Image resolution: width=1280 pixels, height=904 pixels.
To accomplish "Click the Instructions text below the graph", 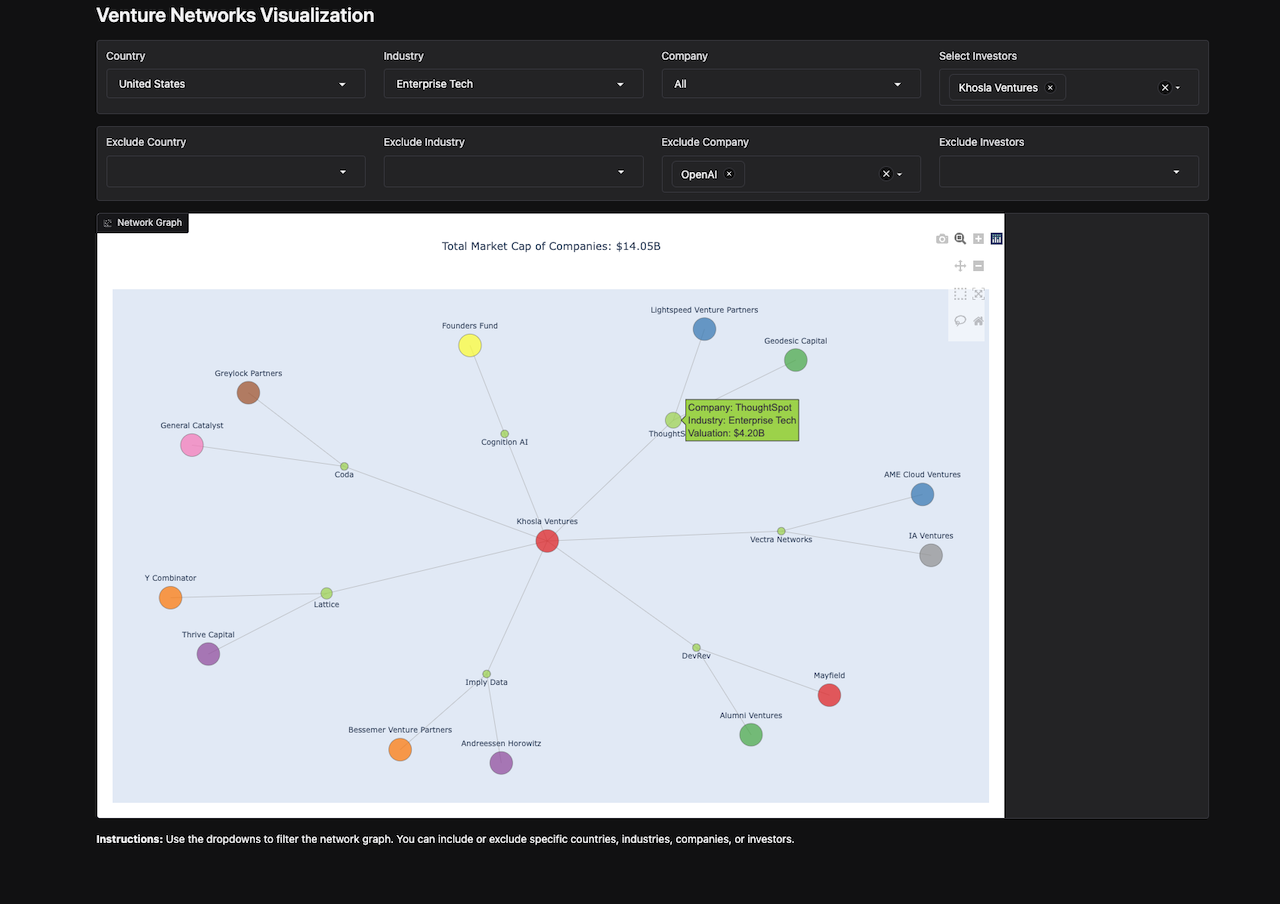I will coord(445,839).
